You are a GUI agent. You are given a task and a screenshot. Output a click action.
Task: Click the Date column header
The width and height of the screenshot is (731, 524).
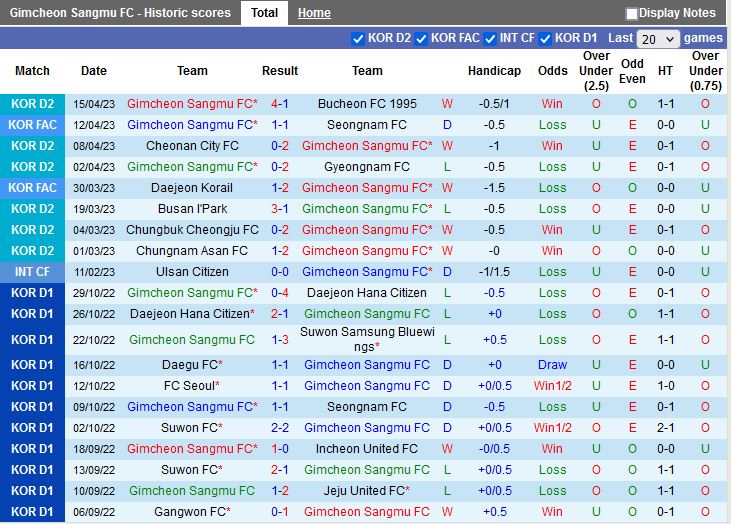[x=94, y=71]
